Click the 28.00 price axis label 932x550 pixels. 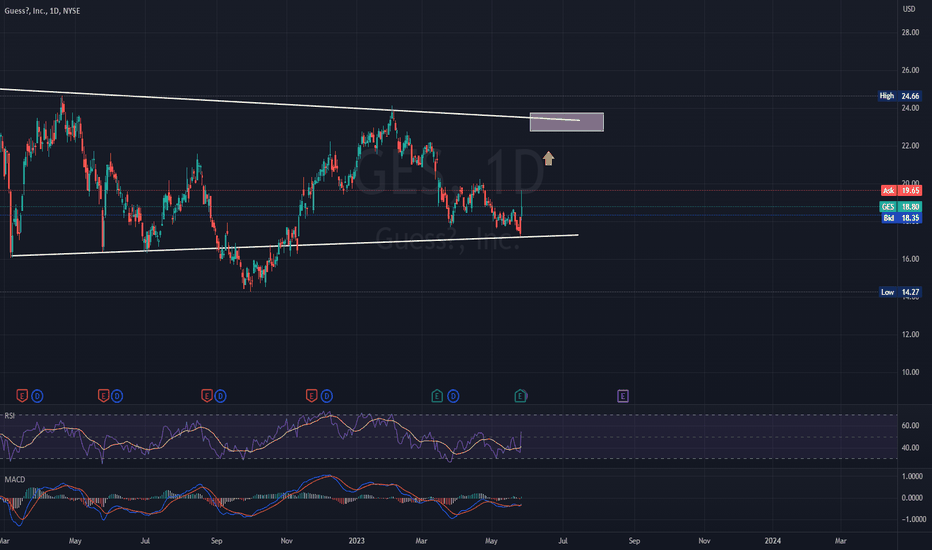click(910, 33)
